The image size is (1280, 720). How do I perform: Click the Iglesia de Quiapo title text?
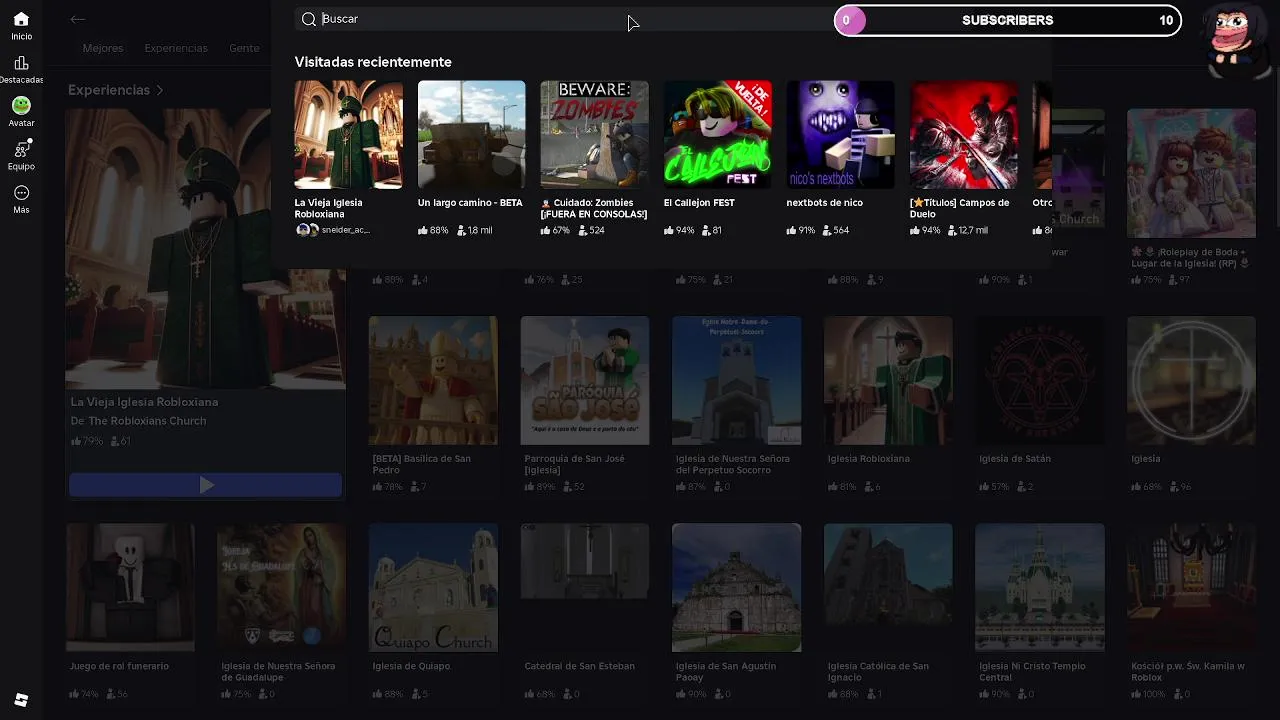coord(411,666)
